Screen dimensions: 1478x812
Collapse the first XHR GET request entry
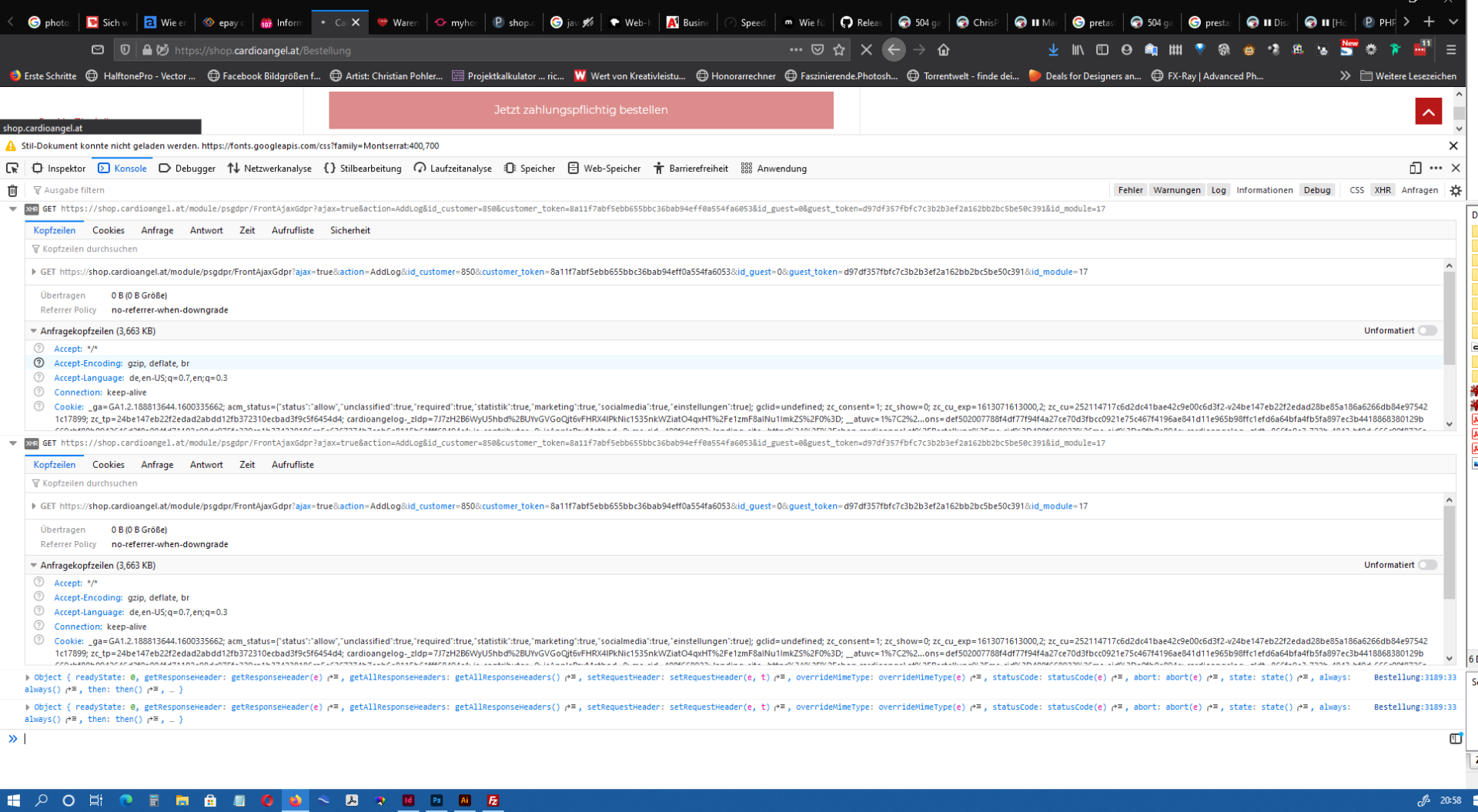(x=12, y=209)
